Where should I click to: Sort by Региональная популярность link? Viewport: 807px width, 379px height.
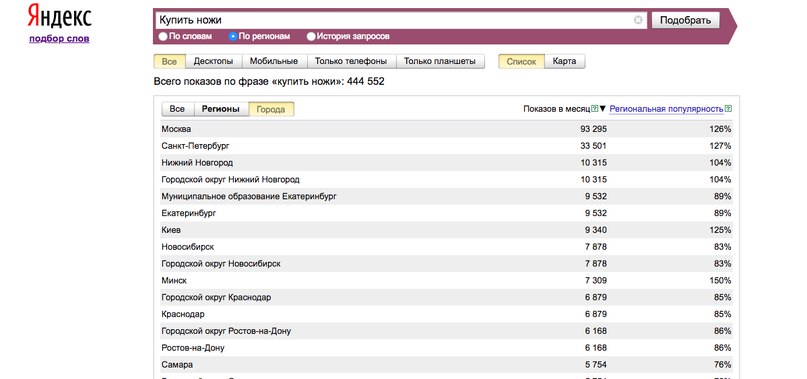pyautogui.click(x=666, y=109)
